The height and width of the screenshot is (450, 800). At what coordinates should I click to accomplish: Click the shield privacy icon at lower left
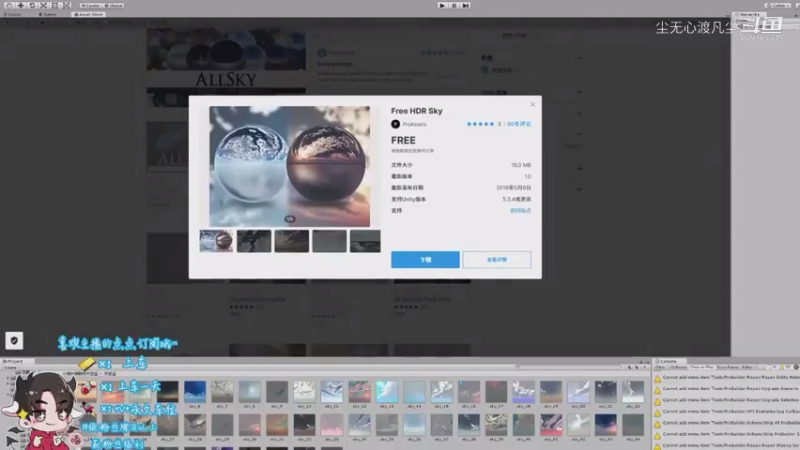pyautogui.click(x=14, y=340)
